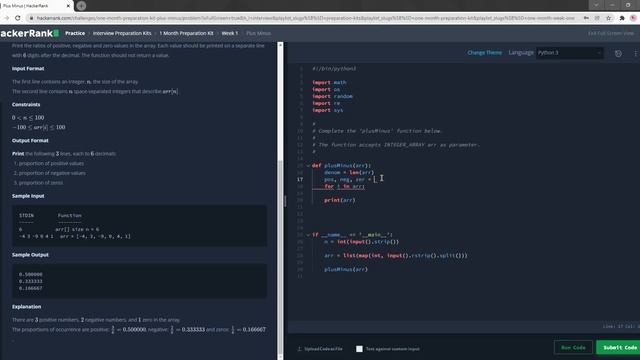640x360 pixels.
Task: Click the line and column indicator in the editor status bar
Action: tap(621, 327)
